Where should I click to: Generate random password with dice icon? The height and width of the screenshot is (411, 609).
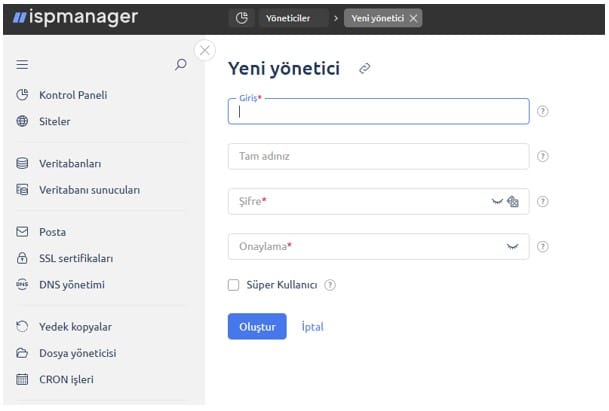[513, 201]
